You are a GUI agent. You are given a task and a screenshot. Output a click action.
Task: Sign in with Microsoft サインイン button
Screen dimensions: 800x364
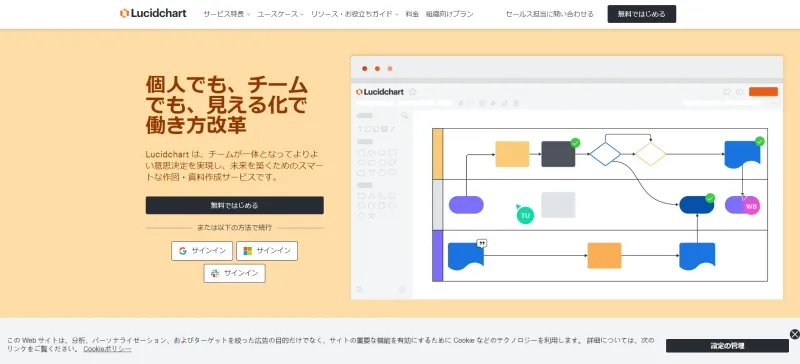coord(267,251)
